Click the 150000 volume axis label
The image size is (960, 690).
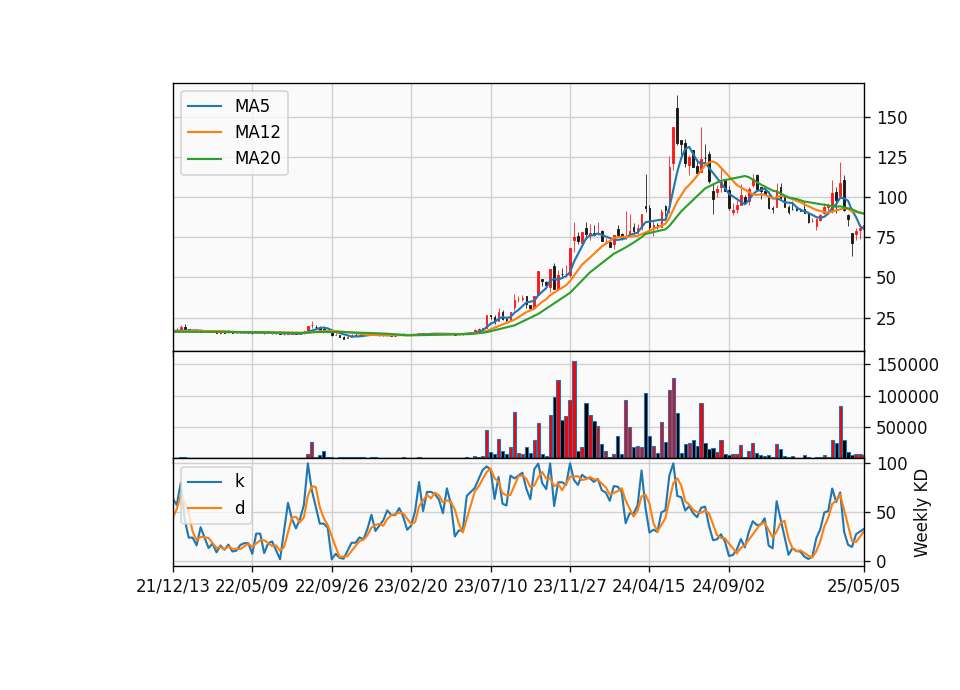(908, 365)
